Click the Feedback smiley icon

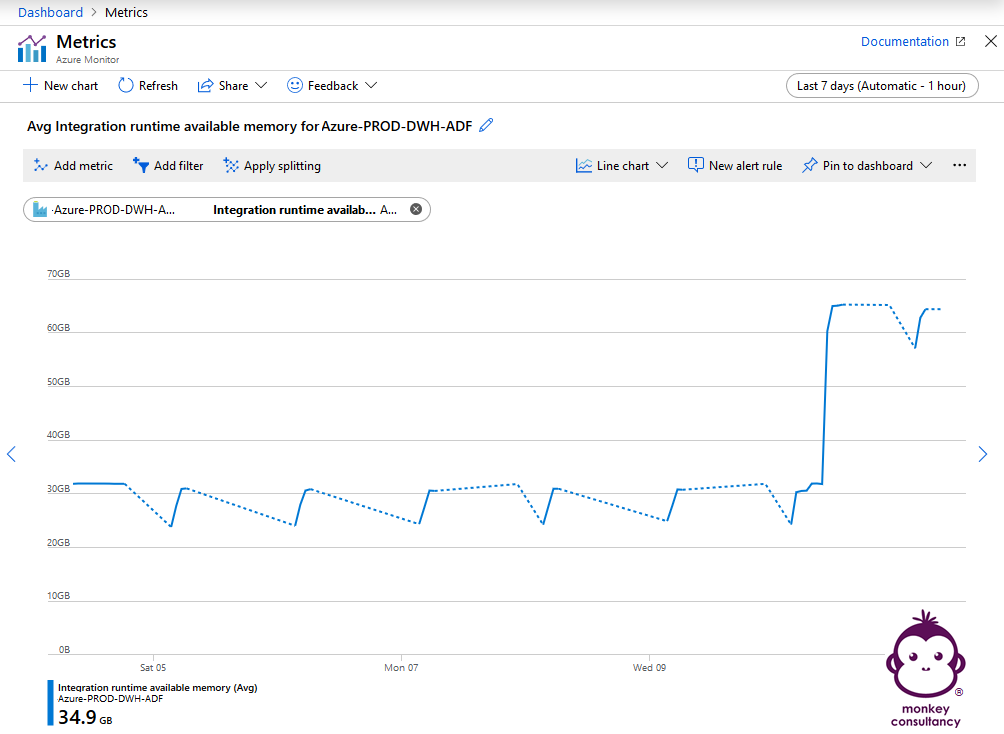295,85
